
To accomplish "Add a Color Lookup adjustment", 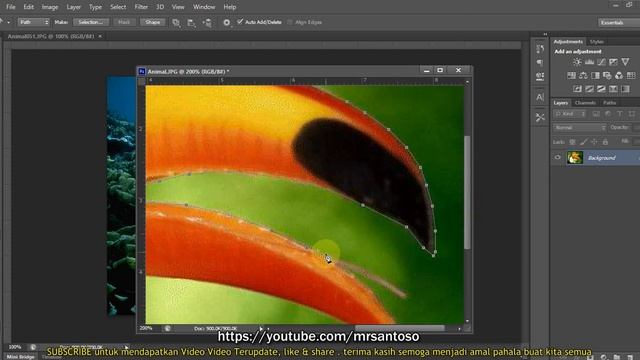I will 631,76.
